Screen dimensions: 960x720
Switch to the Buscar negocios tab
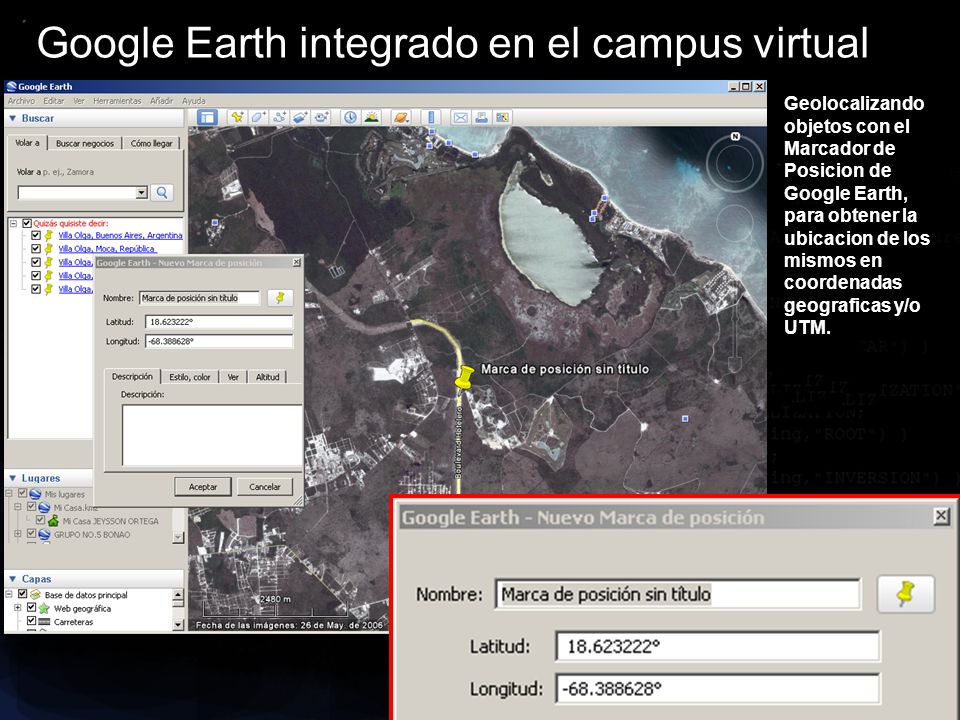pos(84,143)
